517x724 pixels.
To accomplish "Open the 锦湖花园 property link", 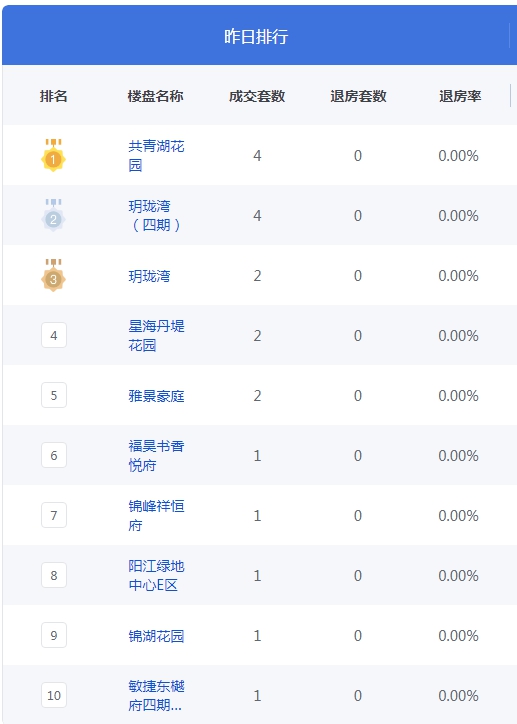I will (156, 636).
